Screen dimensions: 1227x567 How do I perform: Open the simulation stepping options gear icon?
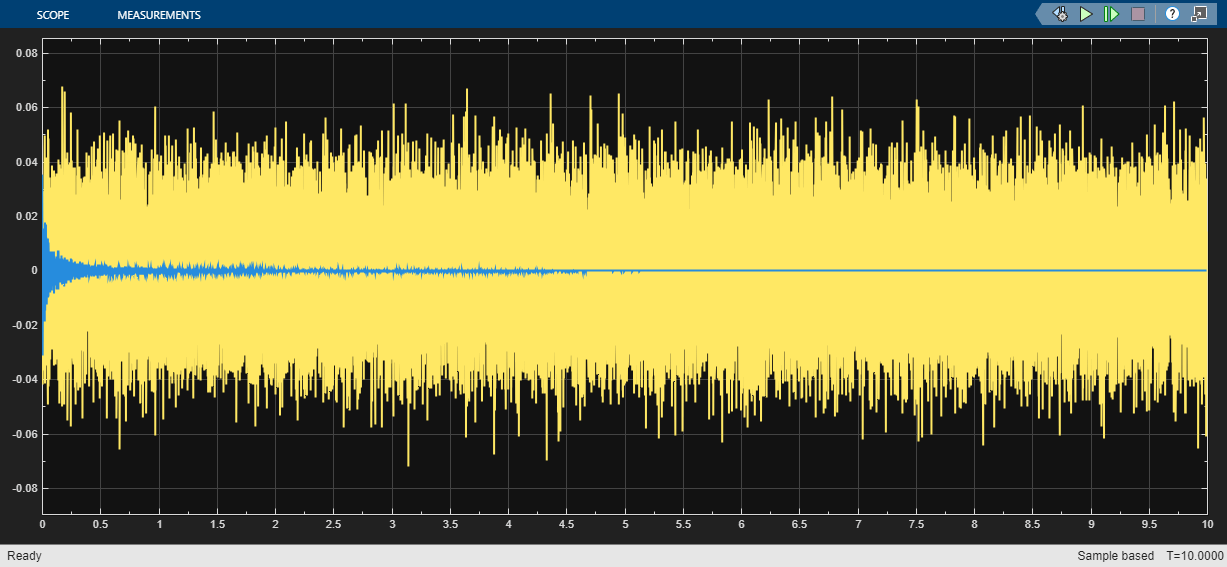pyautogui.click(x=1061, y=14)
